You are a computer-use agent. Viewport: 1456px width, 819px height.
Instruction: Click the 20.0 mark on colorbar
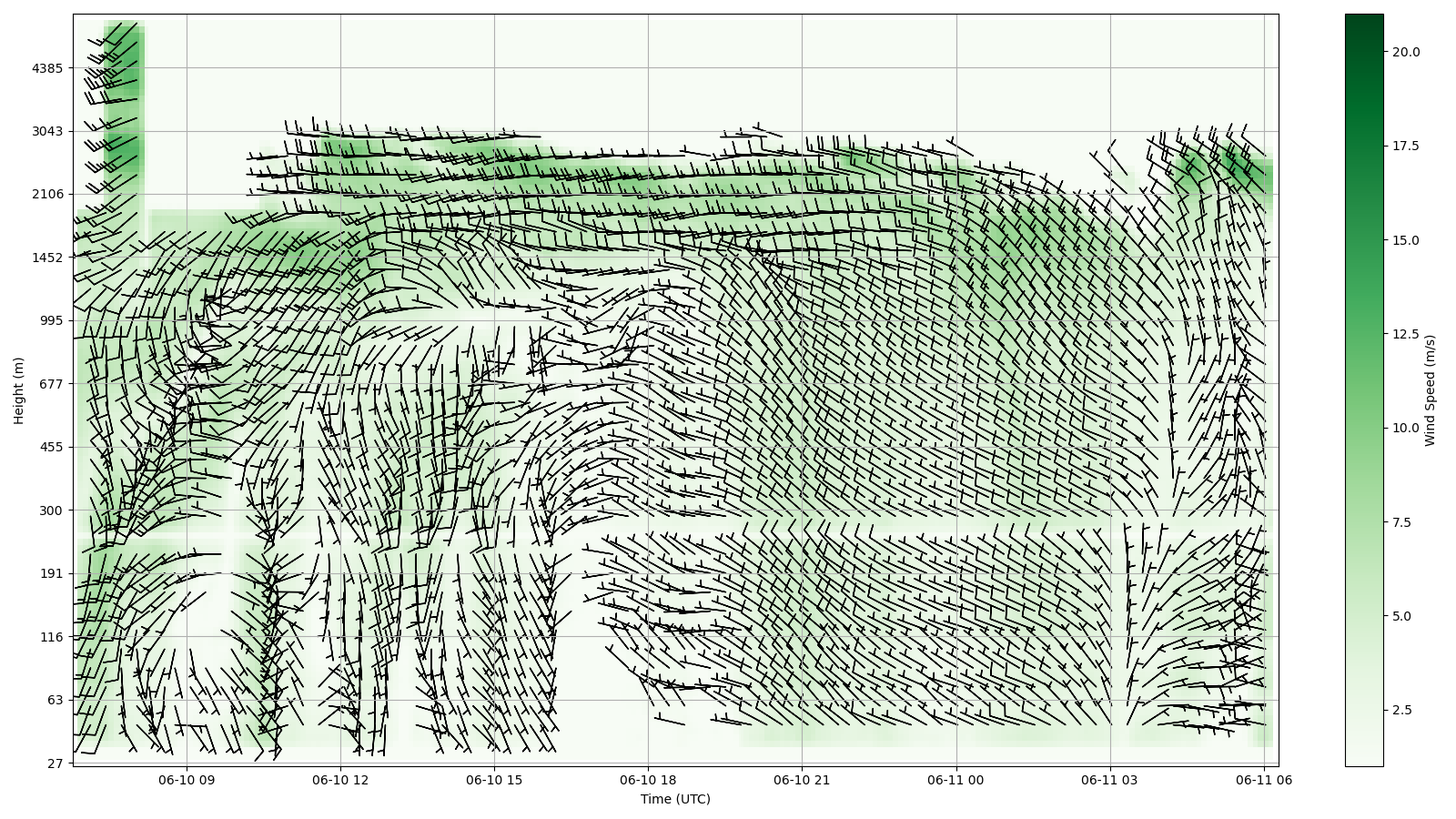point(1405,52)
